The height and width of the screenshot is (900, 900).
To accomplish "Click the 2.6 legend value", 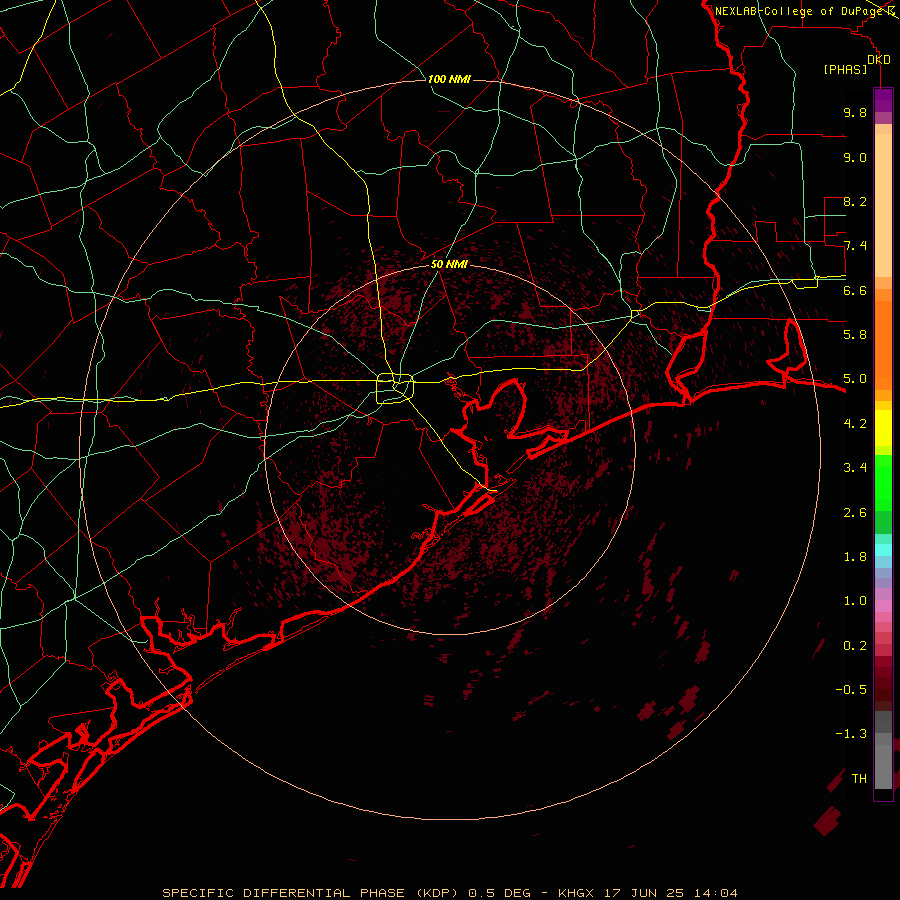I will (x=855, y=513).
